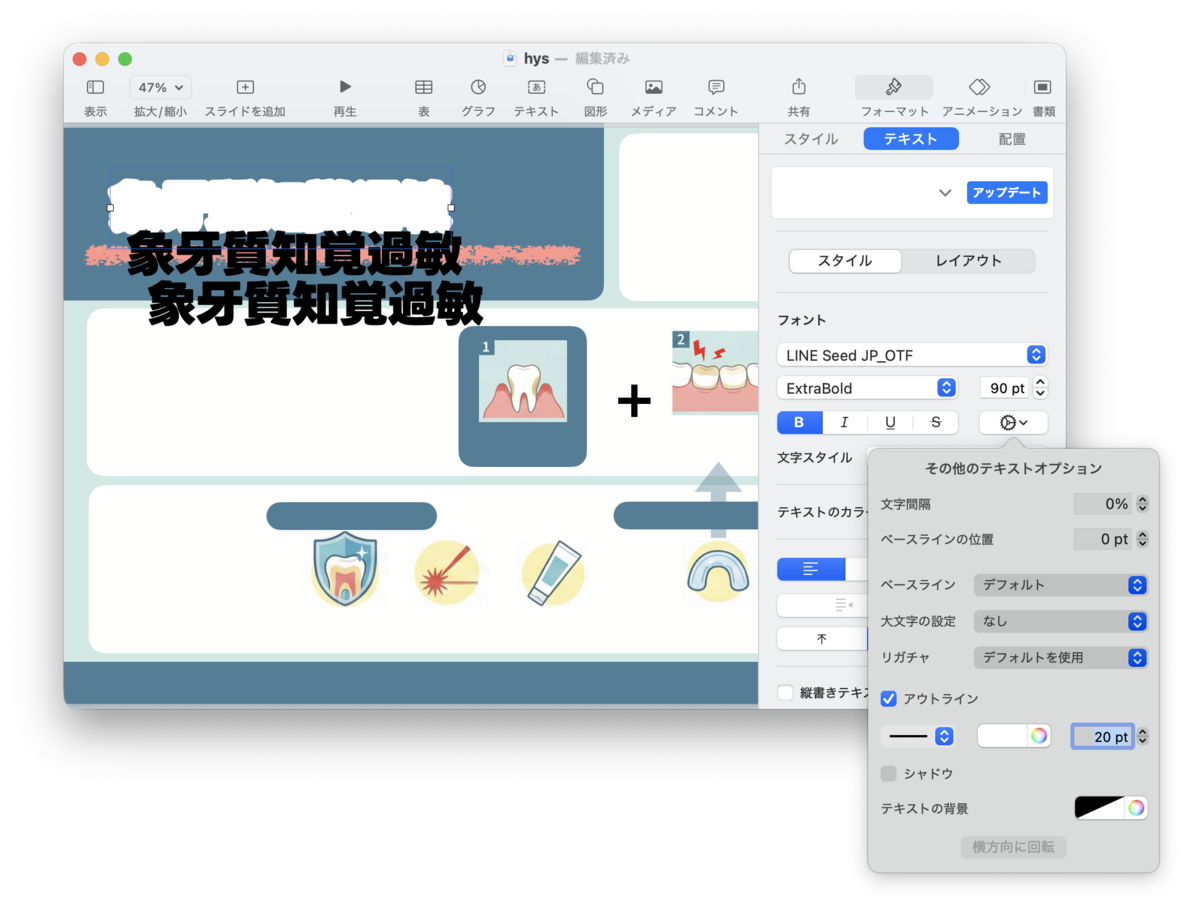Click the ベースラインの位置 stepper arrows
Image resolution: width=1200 pixels, height=918 pixels.
(1143, 539)
